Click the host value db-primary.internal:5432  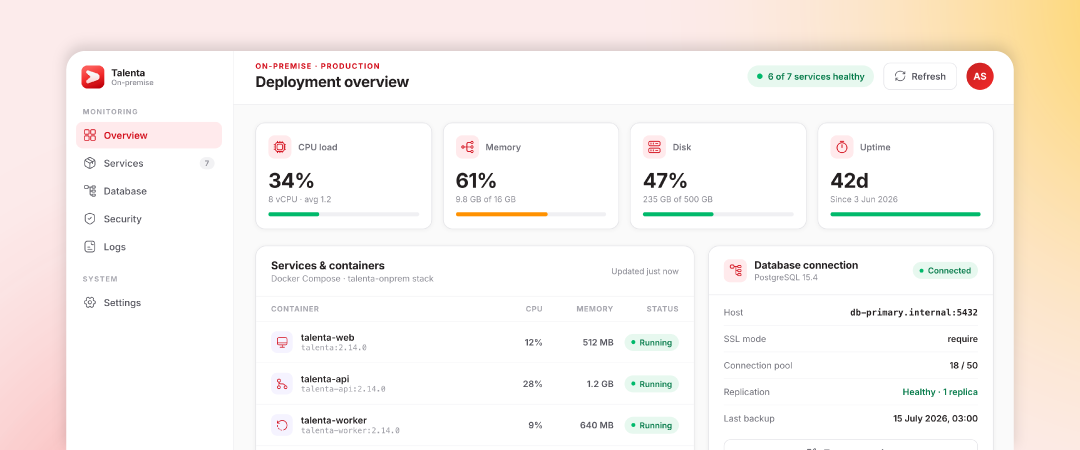click(x=914, y=312)
